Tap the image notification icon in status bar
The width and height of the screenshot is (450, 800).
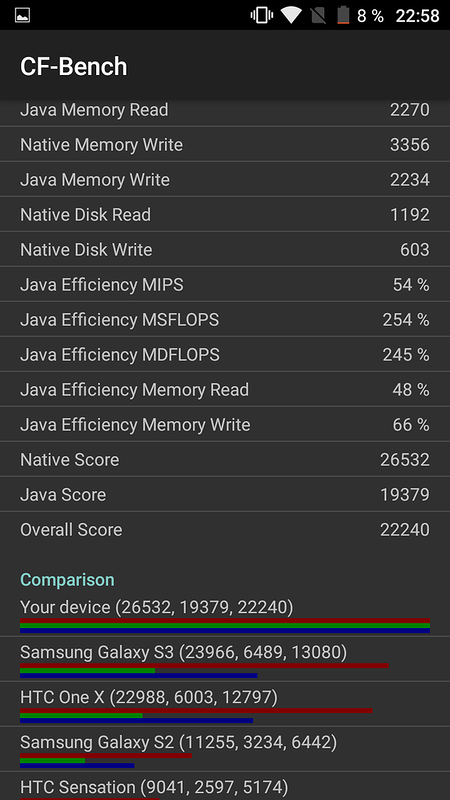22,15
